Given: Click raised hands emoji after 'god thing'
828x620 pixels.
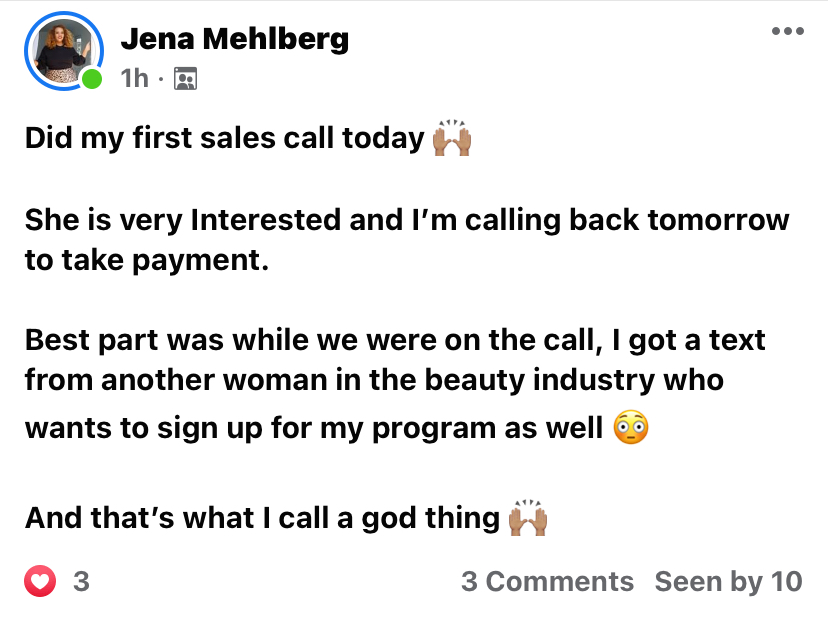Looking at the screenshot, I should pos(528,516).
